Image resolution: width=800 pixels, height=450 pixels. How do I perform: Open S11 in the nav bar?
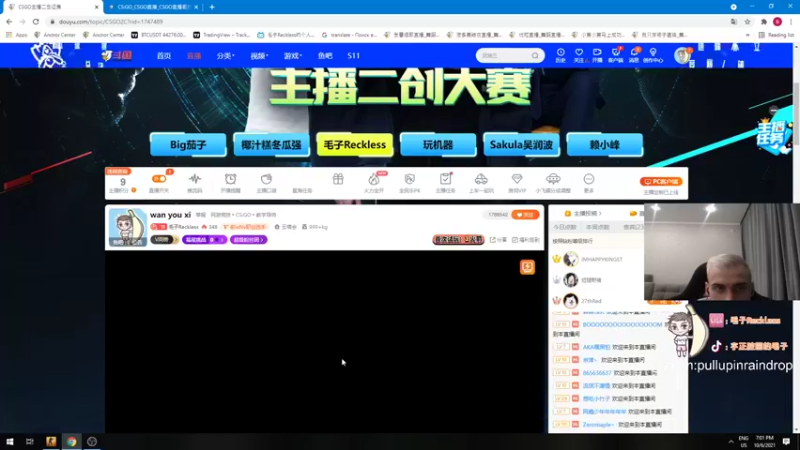pyautogui.click(x=354, y=56)
